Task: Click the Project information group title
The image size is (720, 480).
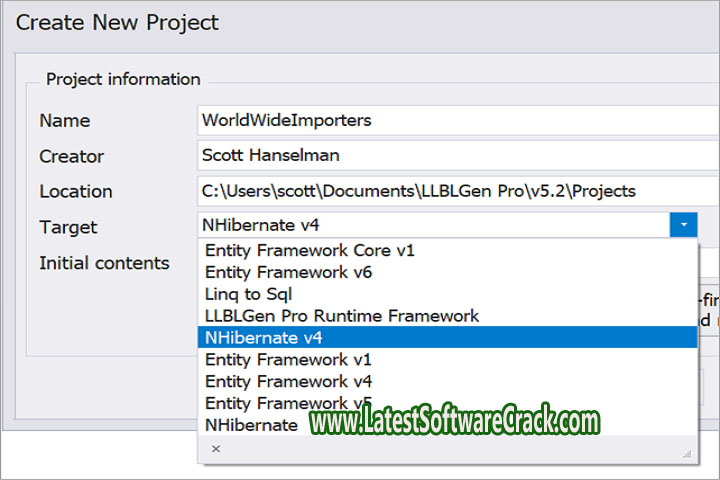Action: click(123, 79)
